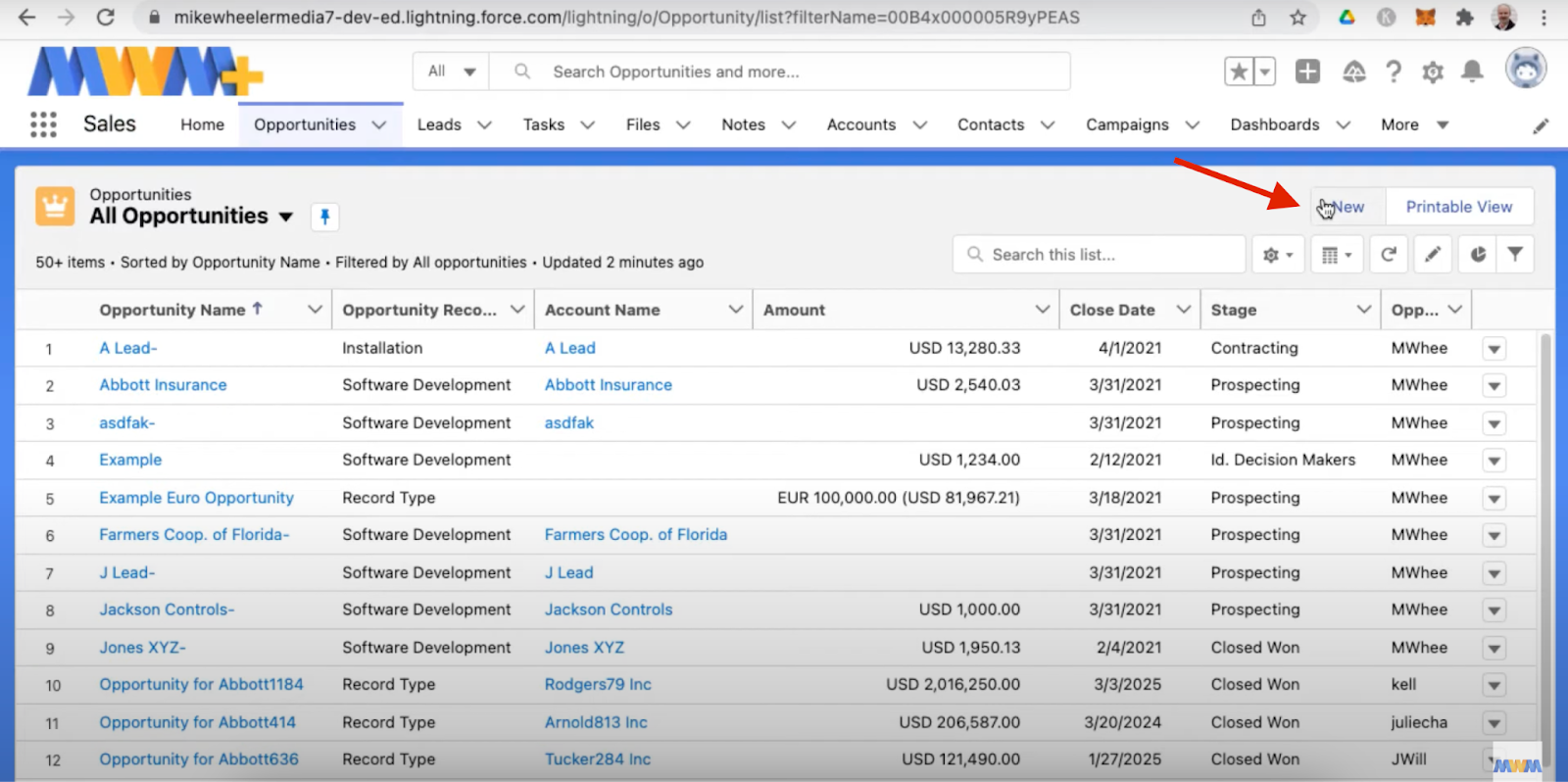This screenshot has height=782, width=1568.
Task: Switch to the Dashboards tab
Action: (x=1274, y=124)
